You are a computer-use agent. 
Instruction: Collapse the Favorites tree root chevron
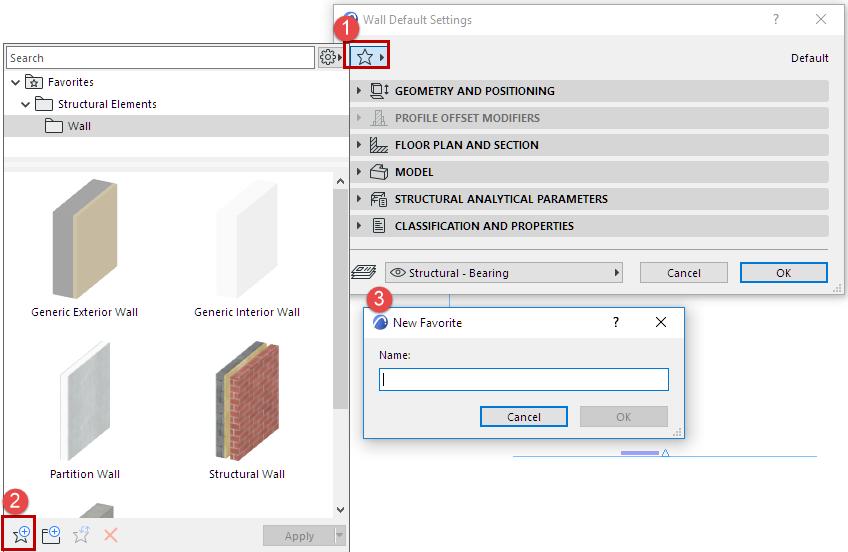coord(16,82)
